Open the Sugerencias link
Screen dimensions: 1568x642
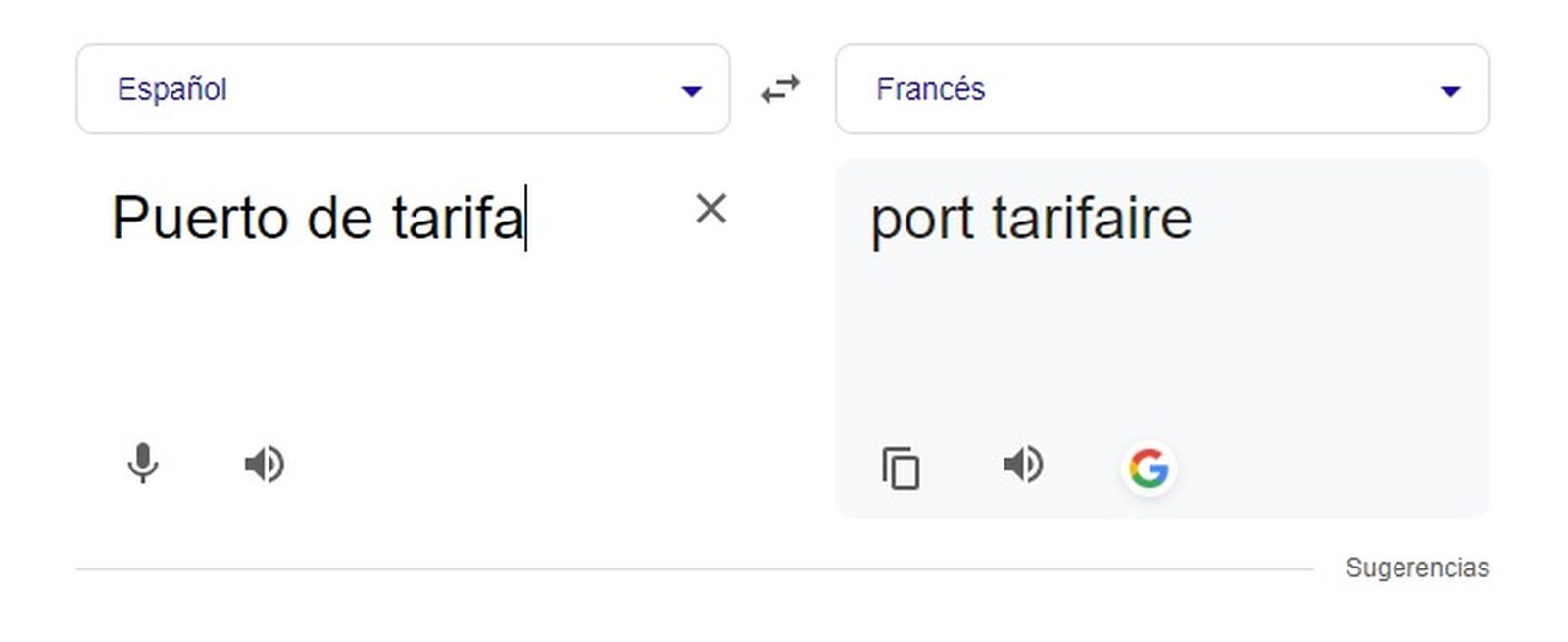(x=1418, y=567)
